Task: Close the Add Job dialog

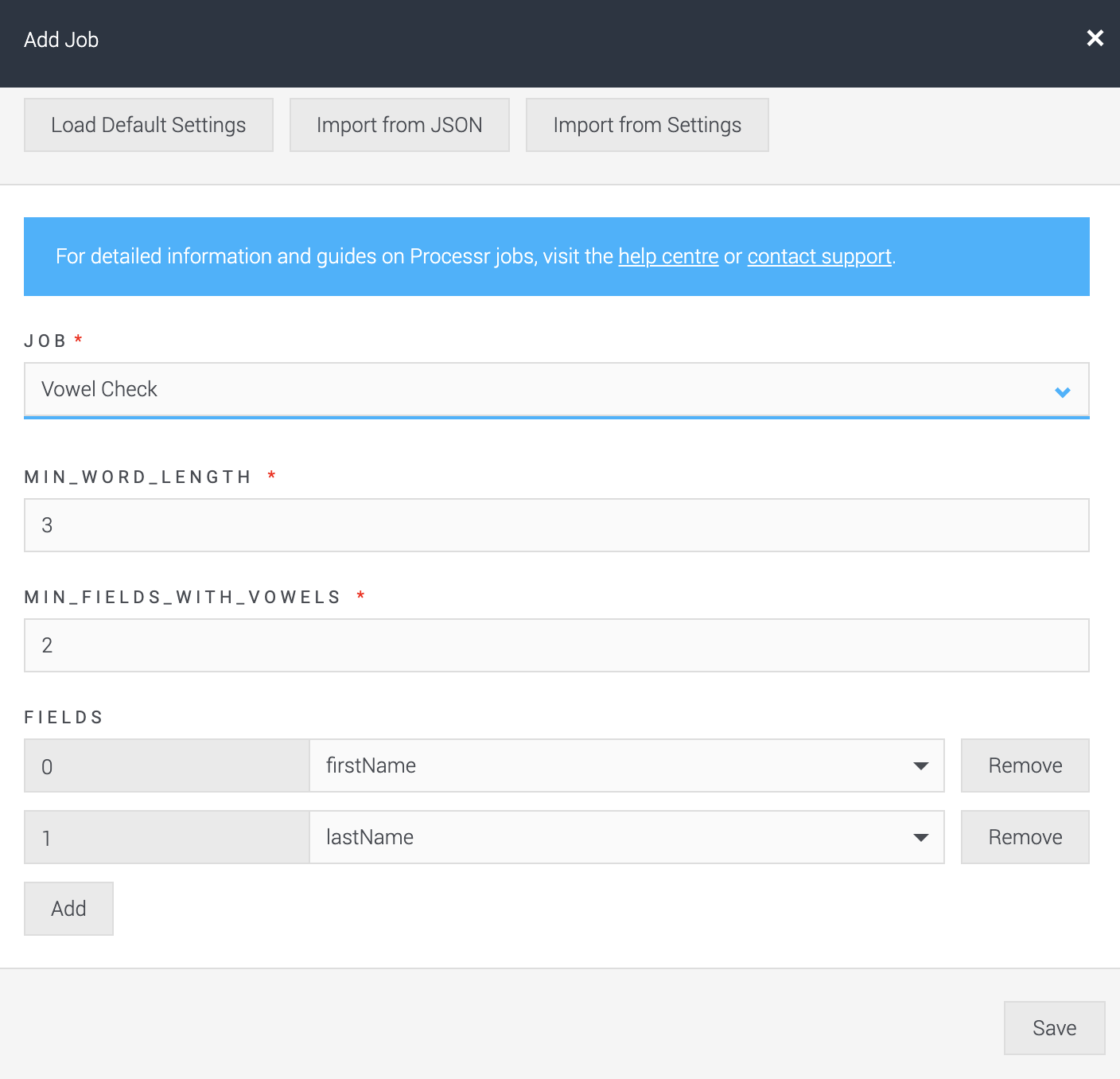Action: tap(1095, 38)
